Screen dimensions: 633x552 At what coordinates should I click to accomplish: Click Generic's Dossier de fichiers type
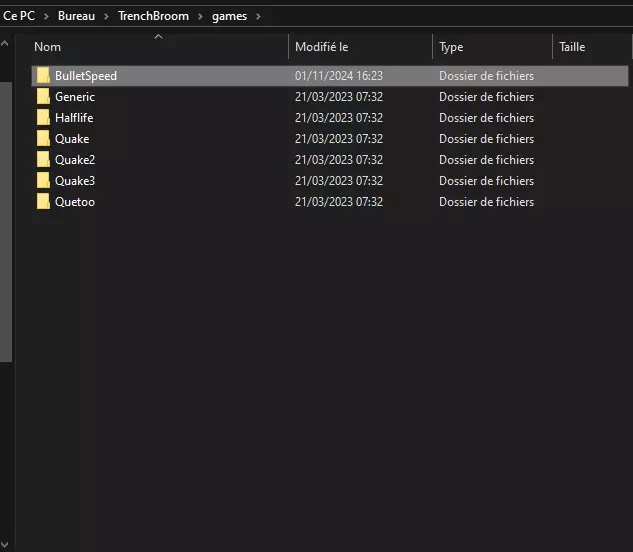[x=486, y=97]
